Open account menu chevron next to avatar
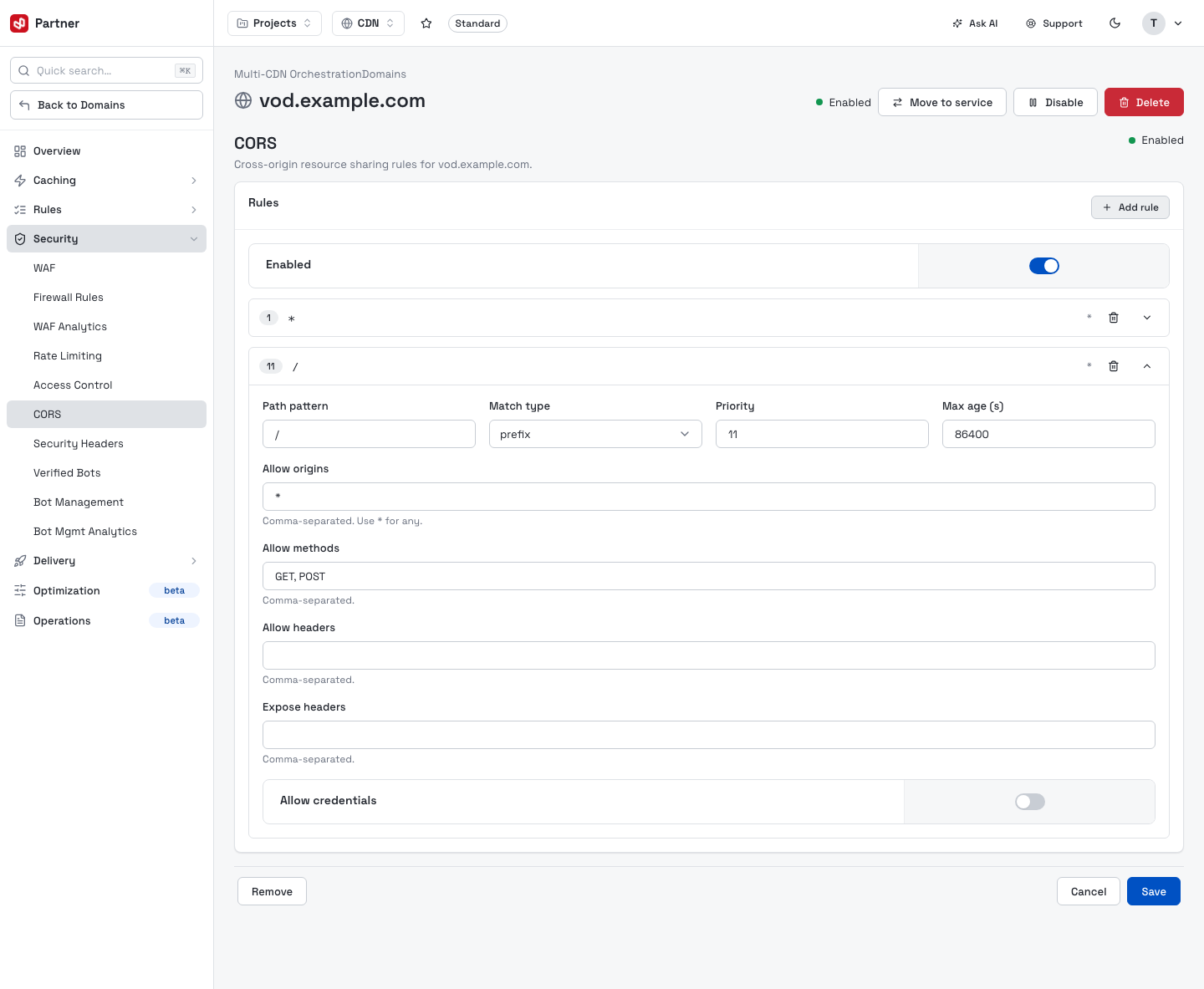Screen dimensions: 1204x989 1178,23
